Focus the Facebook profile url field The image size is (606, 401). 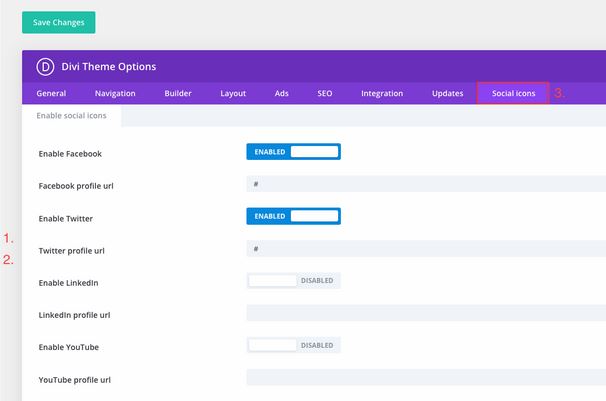click(426, 184)
